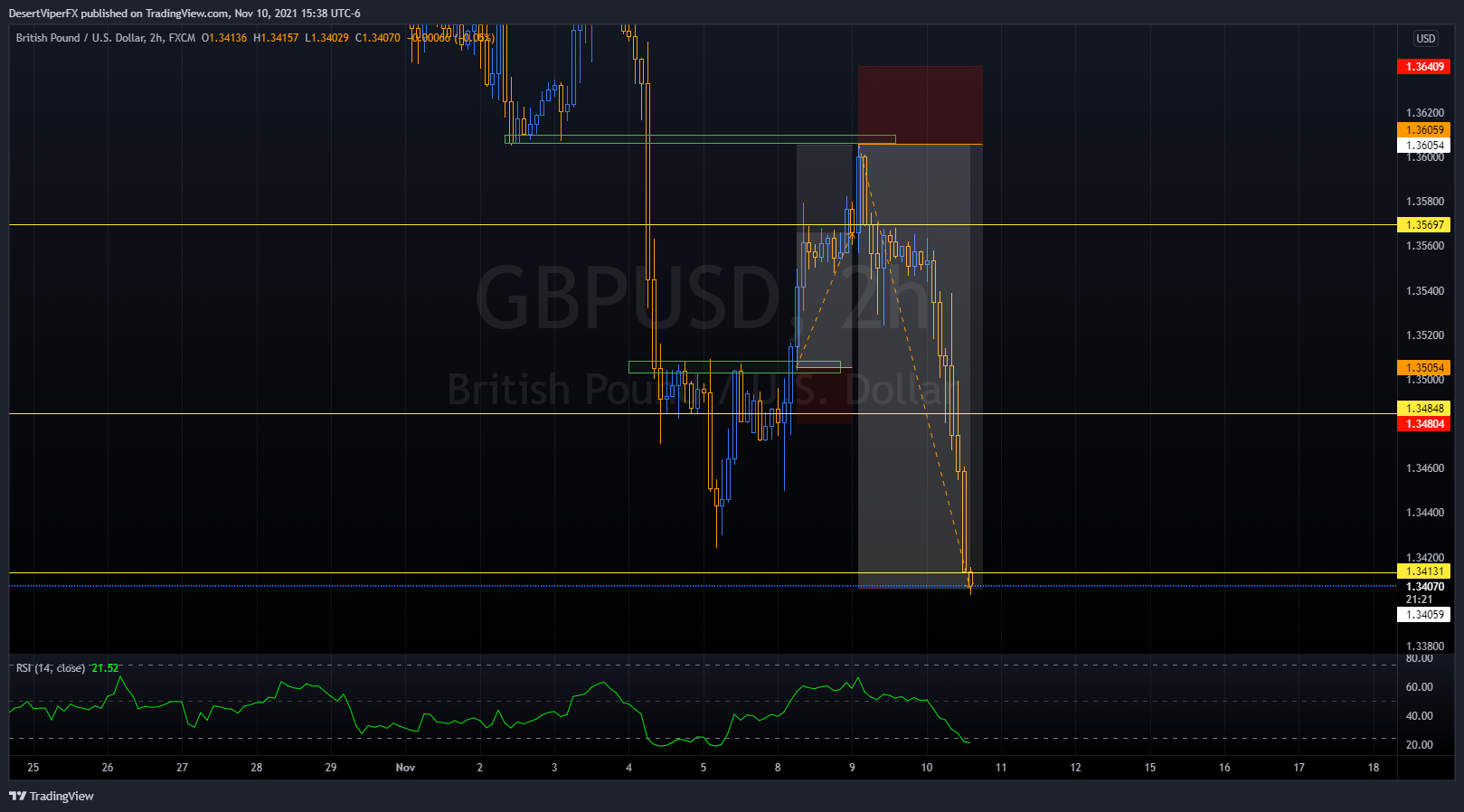The width and height of the screenshot is (1464, 812).
Task: Click the RSI 20.00 scale label
Action: (x=1419, y=745)
